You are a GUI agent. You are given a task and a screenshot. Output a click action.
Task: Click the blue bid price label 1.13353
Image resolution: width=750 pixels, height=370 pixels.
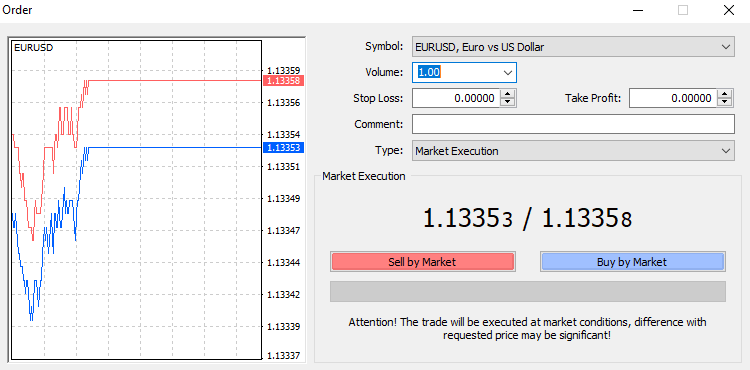point(284,147)
